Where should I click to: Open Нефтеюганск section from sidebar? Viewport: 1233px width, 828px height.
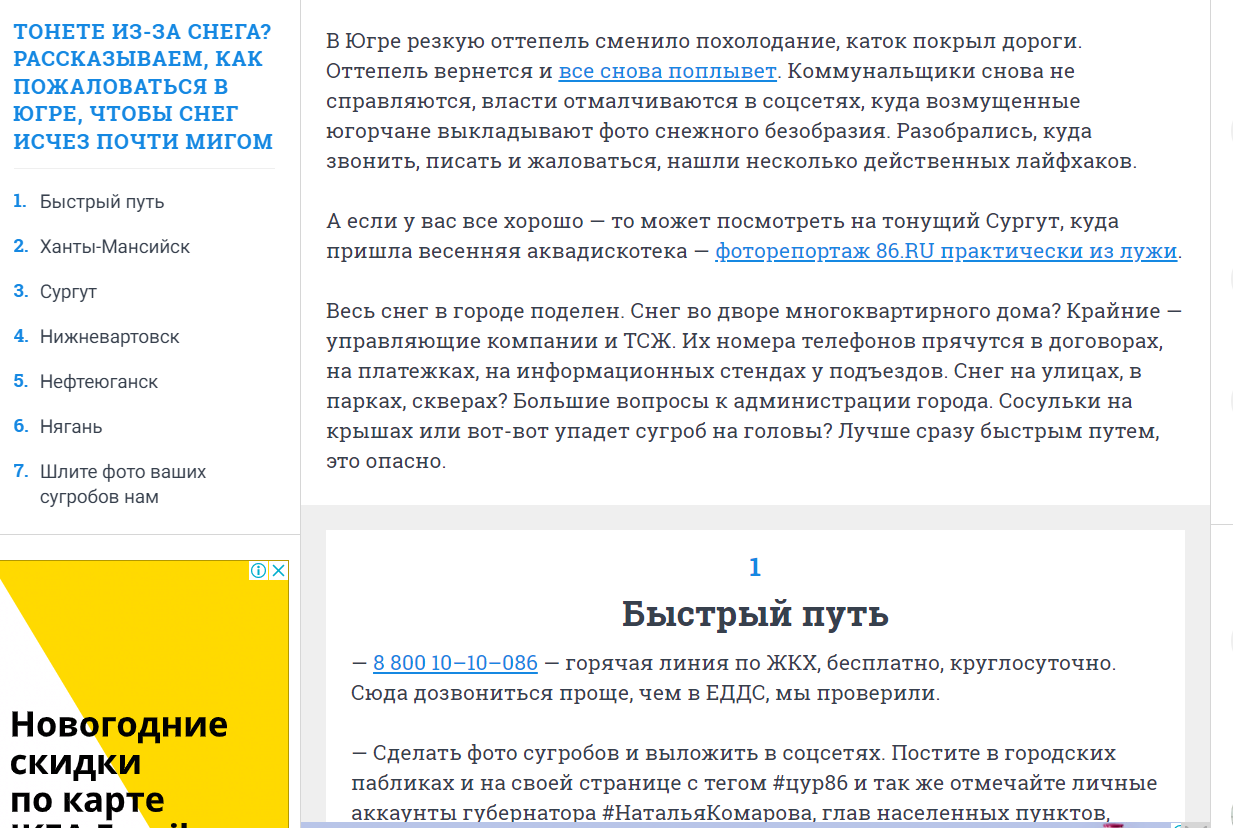pyautogui.click(x=99, y=382)
